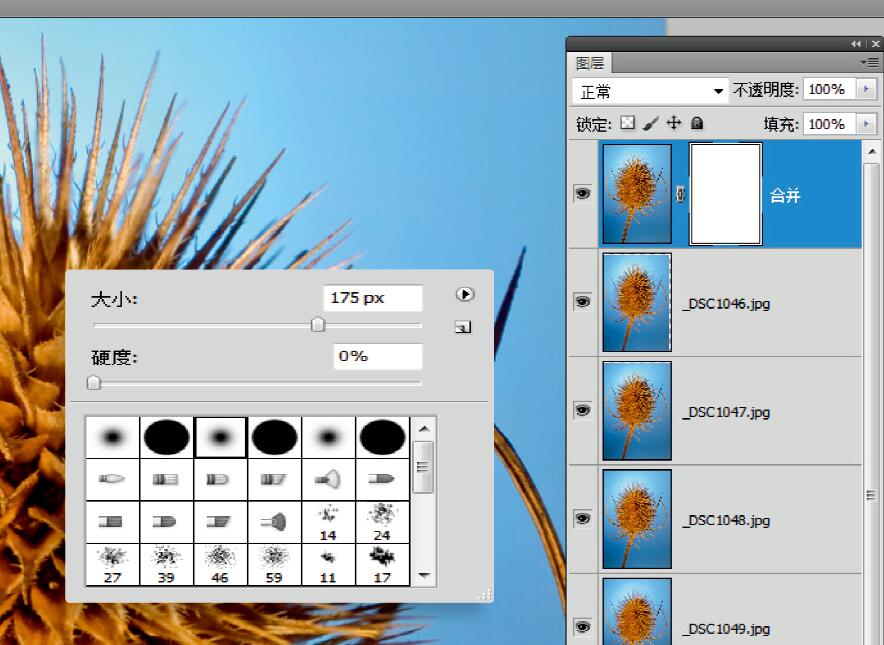The height and width of the screenshot is (645, 884).
Task: Adjust the brush size (大小) slider handle
Action: [x=318, y=324]
